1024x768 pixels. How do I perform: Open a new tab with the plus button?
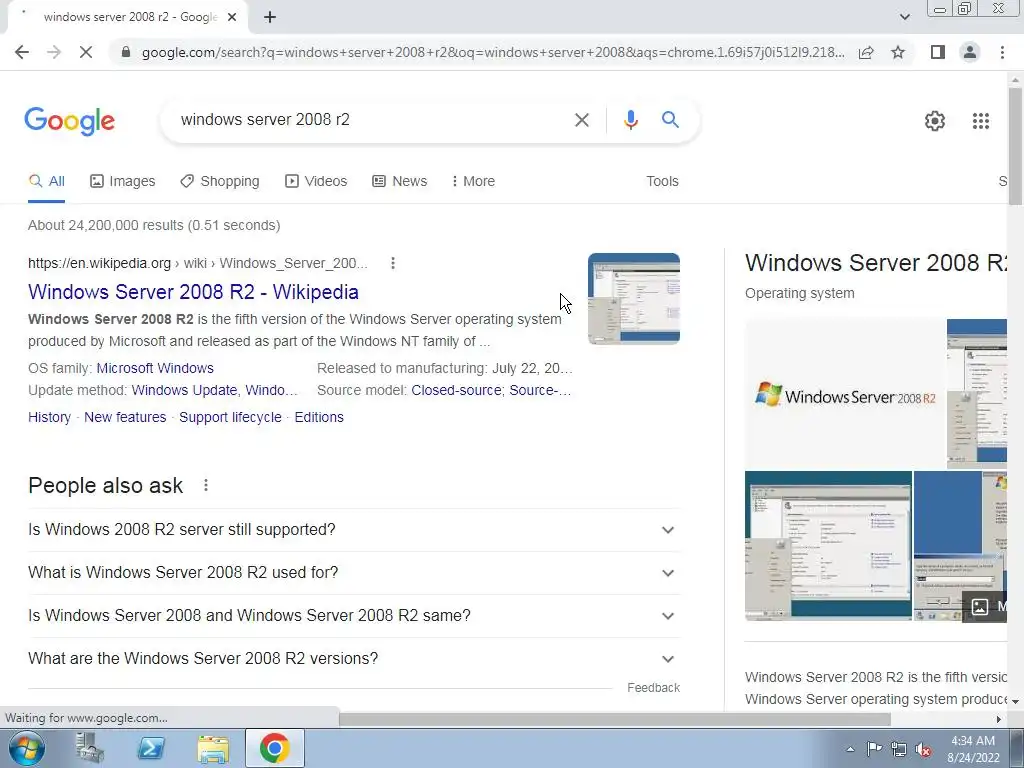[x=270, y=18]
